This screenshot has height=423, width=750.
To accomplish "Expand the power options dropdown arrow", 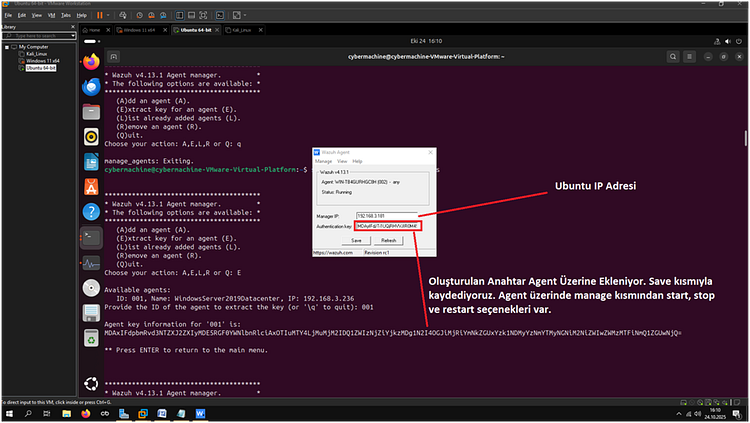I will 108,15.
